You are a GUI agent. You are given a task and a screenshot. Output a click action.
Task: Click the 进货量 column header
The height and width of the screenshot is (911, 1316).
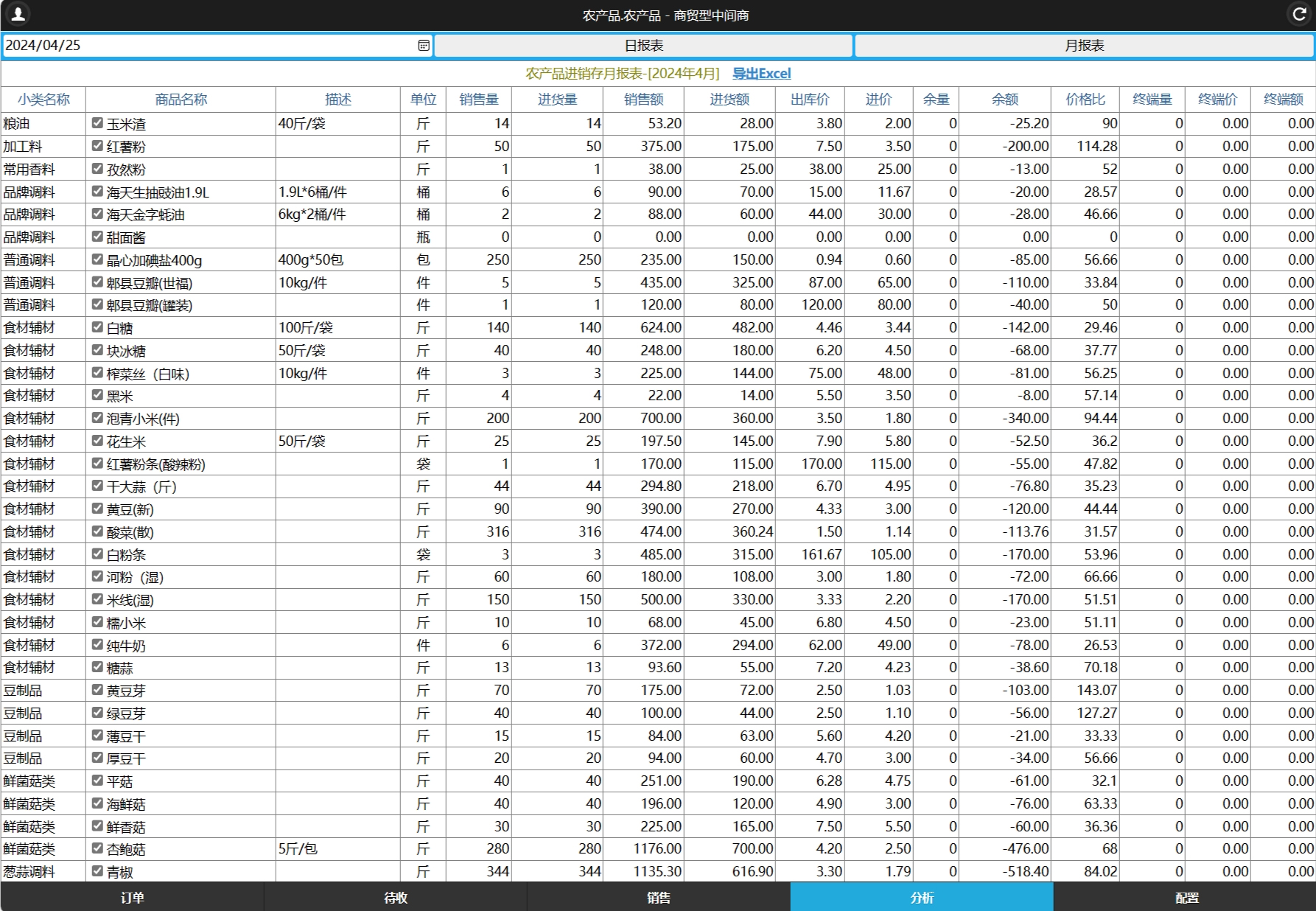557,100
